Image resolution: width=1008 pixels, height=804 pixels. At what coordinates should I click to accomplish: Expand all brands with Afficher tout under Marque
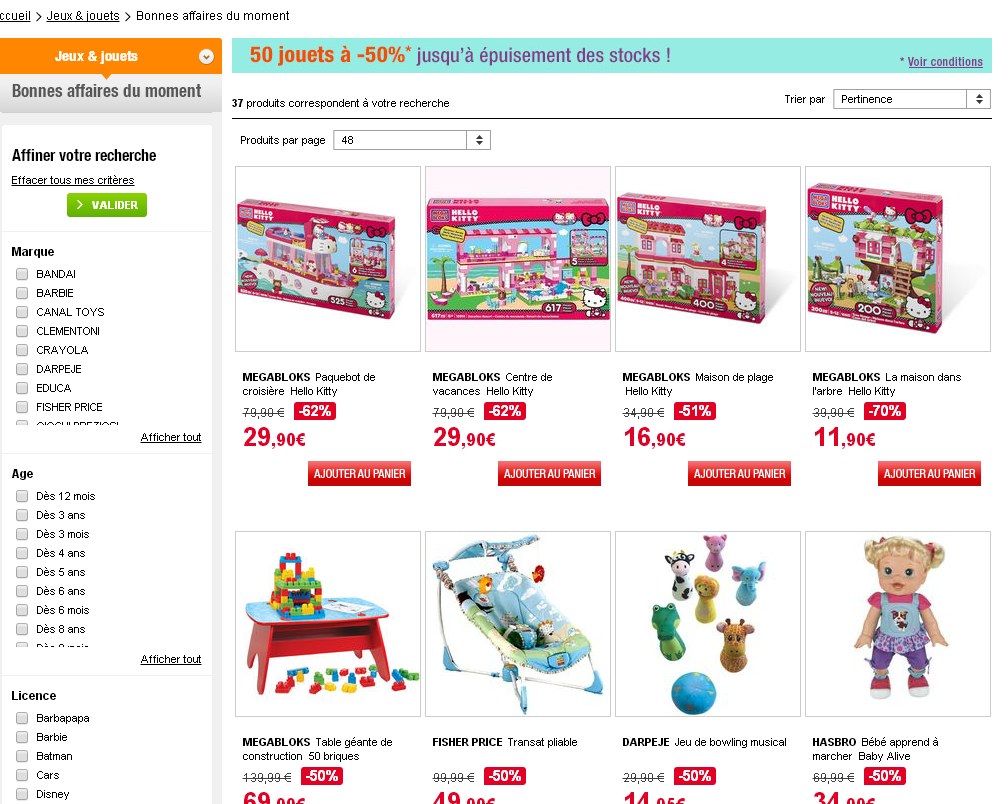[x=171, y=437]
